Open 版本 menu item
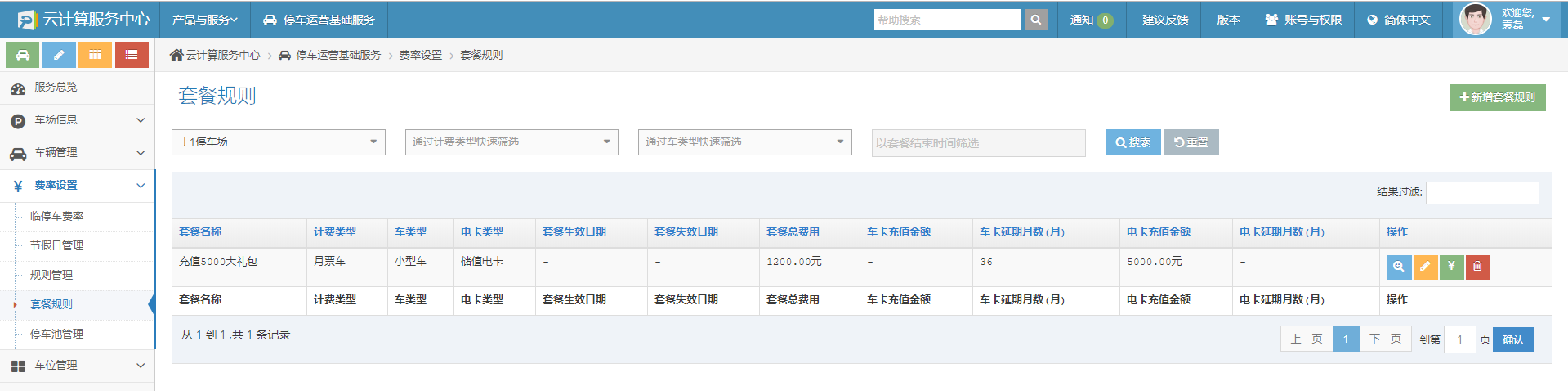The height and width of the screenshot is (391, 1568). pos(1228,20)
